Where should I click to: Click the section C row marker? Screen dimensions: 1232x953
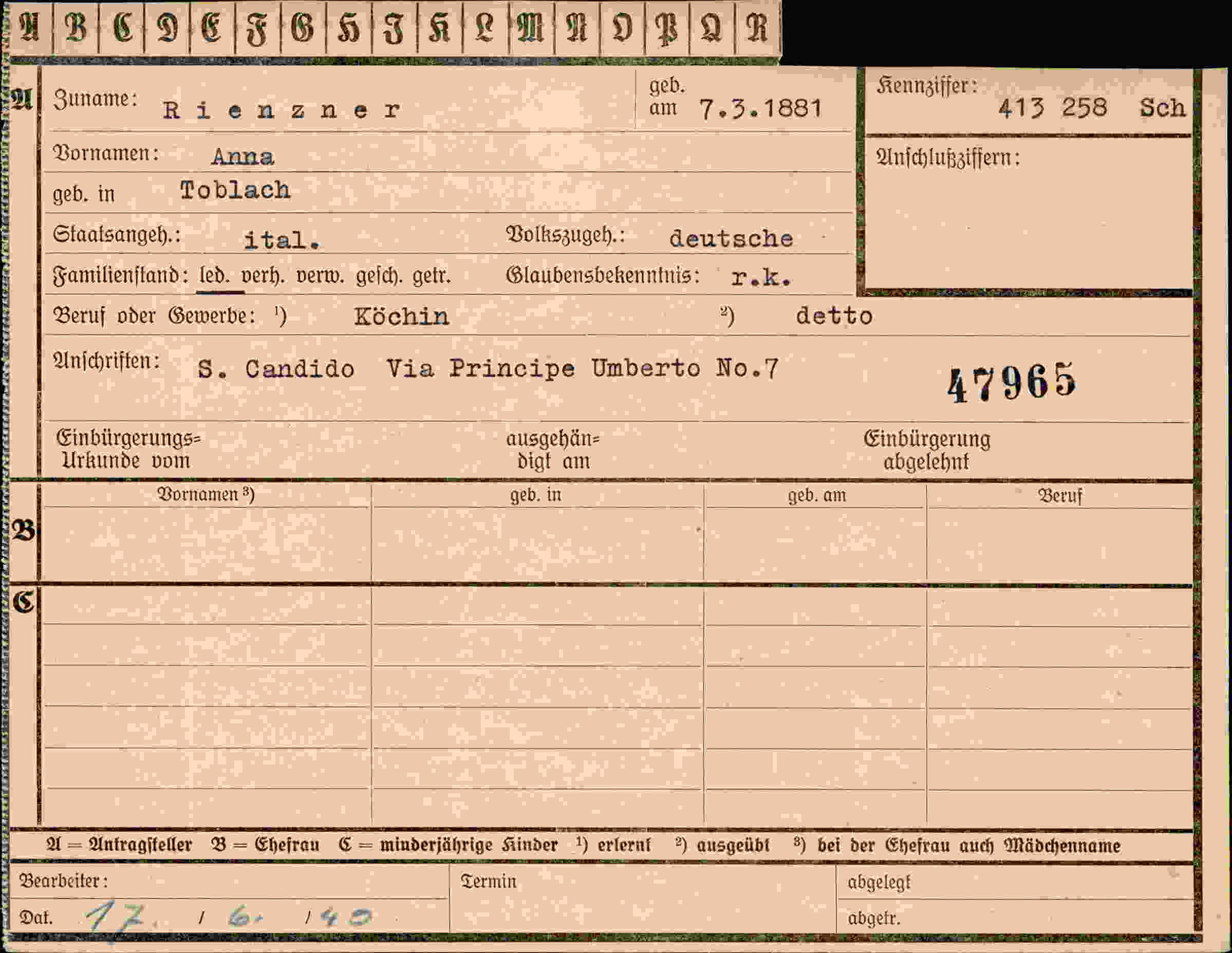(x=24, y=602)
